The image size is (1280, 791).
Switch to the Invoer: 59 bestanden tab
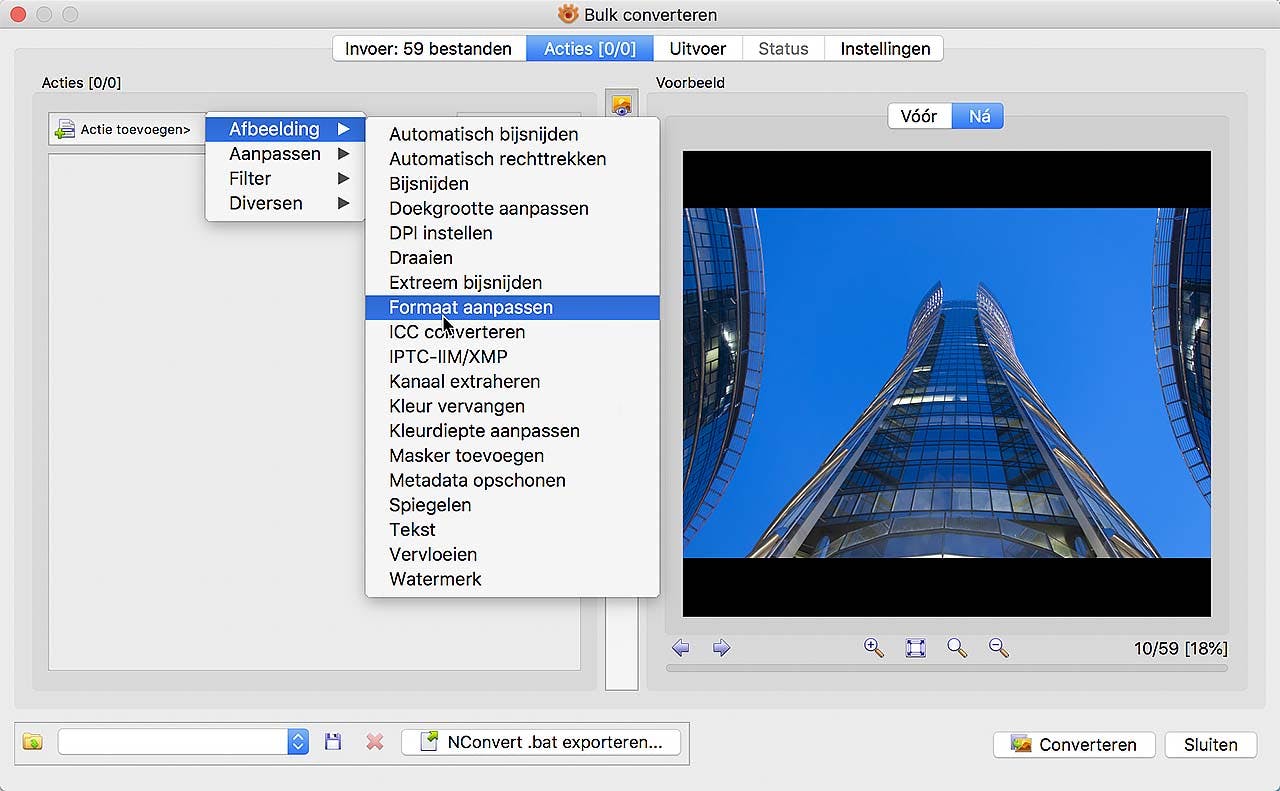429,48
